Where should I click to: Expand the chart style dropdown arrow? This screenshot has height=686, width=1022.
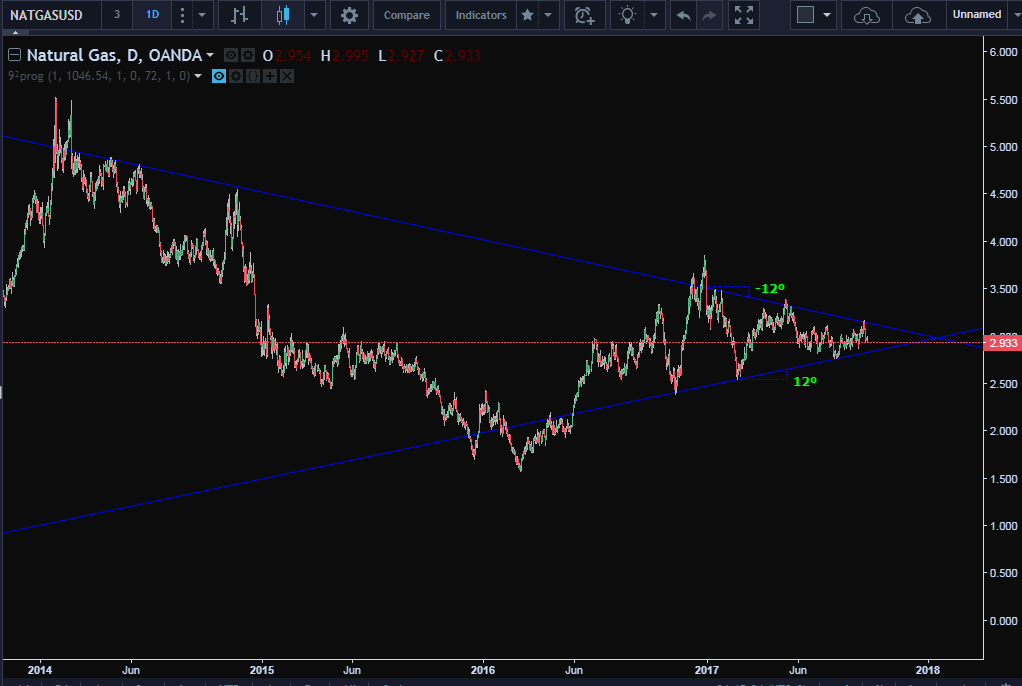coord(314,15)
